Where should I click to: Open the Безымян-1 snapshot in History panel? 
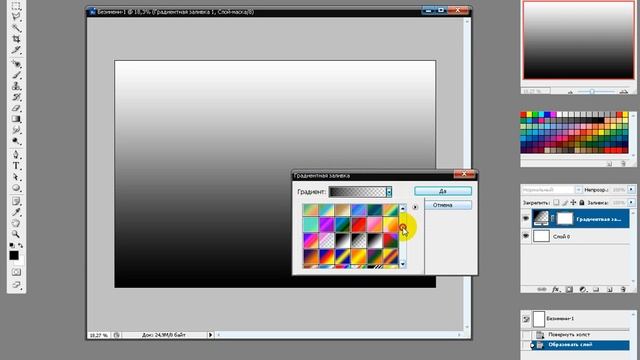point(581,318)
